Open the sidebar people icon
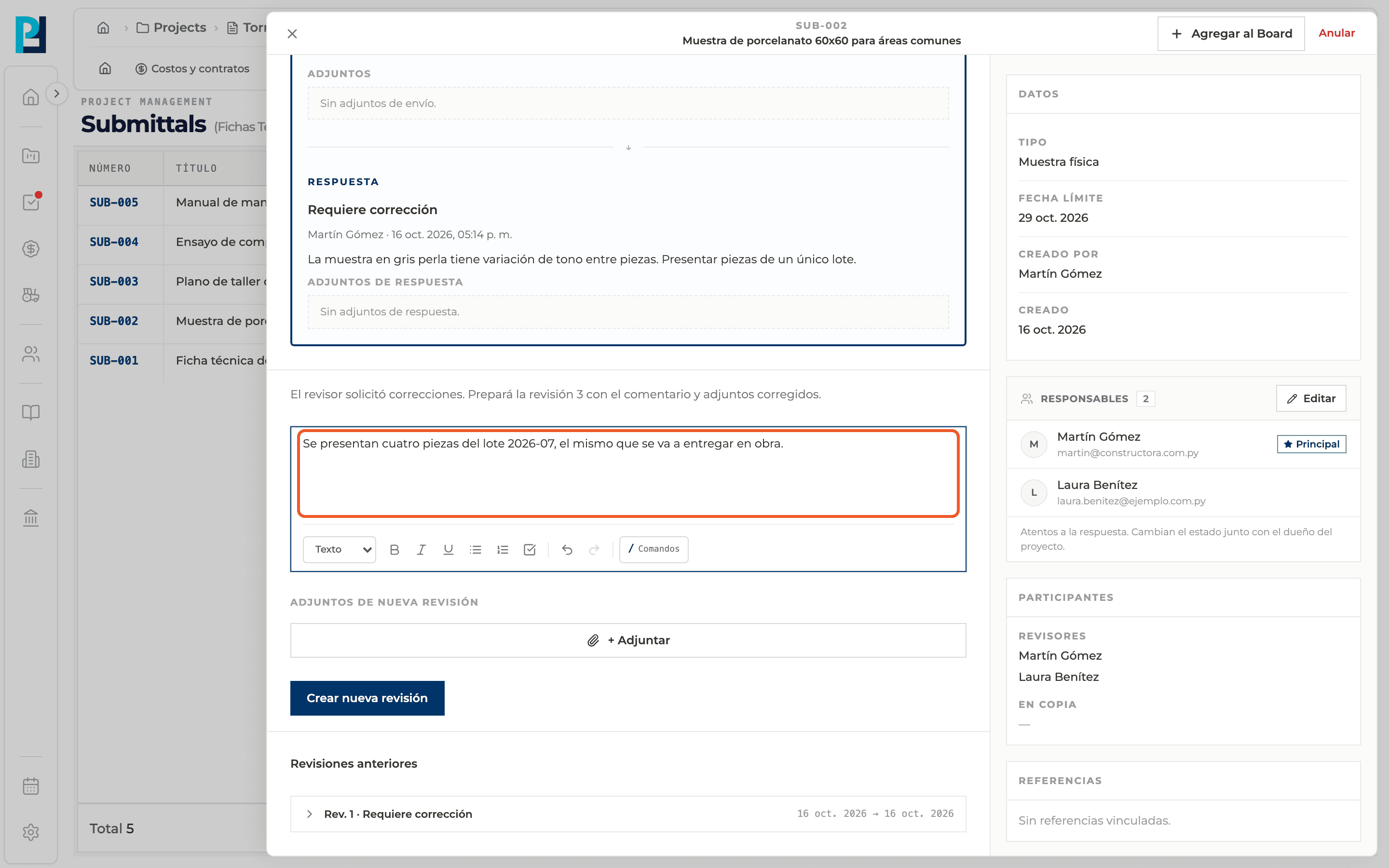 (x=31, y=354)
